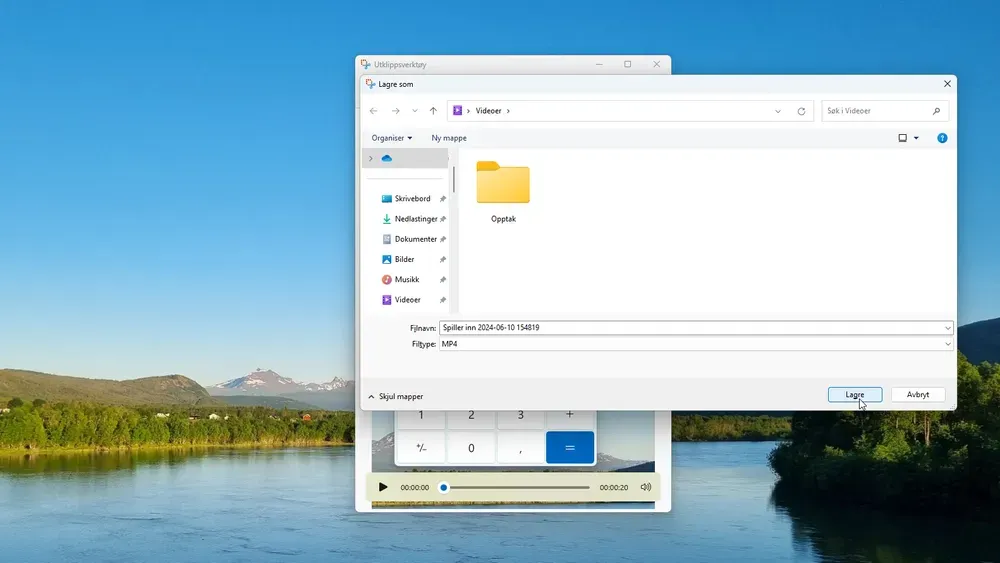Click the up-folder arrow icon

point(433,111)
